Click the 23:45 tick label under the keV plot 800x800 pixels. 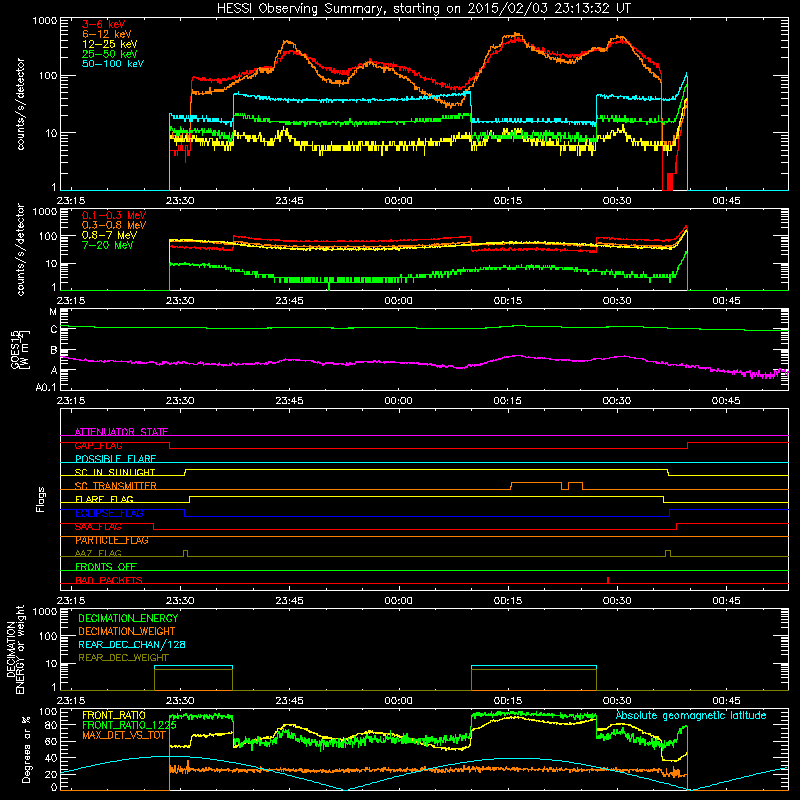(289, 201)
